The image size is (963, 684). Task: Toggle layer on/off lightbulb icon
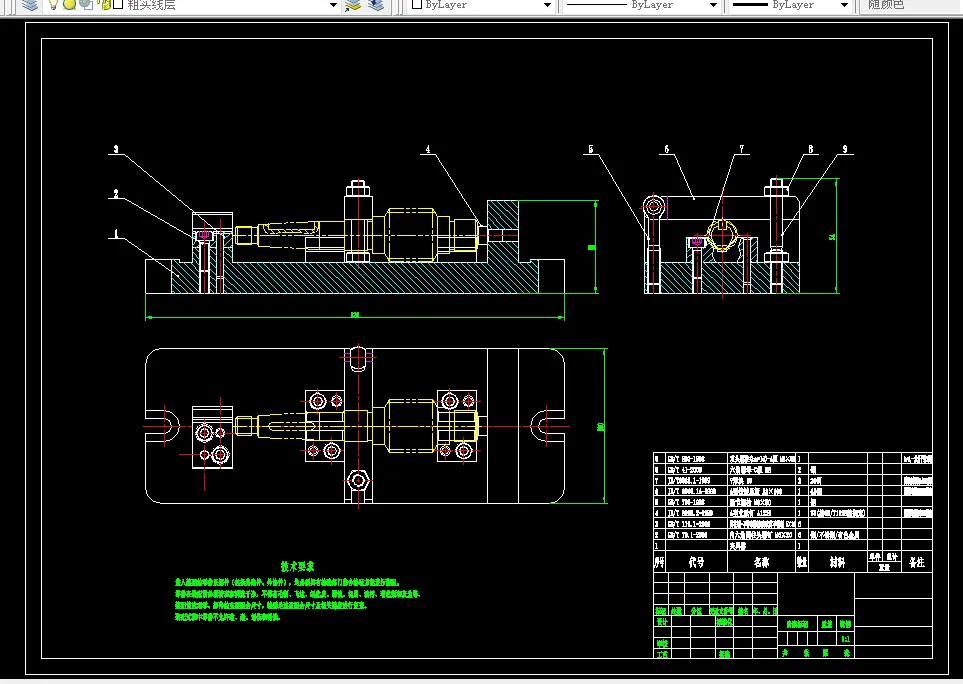click(53, 5)
